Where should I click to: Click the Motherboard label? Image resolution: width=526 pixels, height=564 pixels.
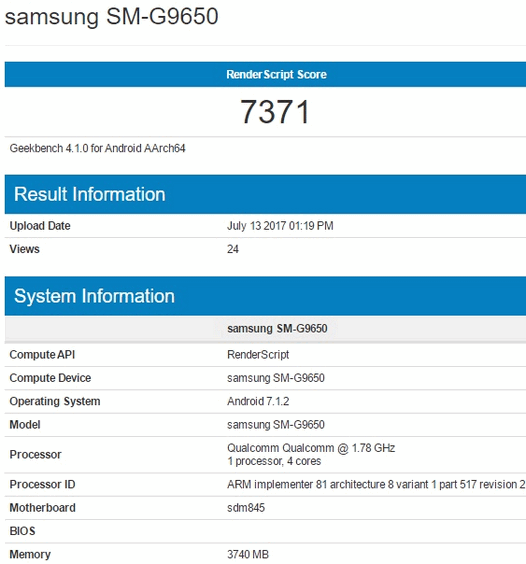(42, 508)
